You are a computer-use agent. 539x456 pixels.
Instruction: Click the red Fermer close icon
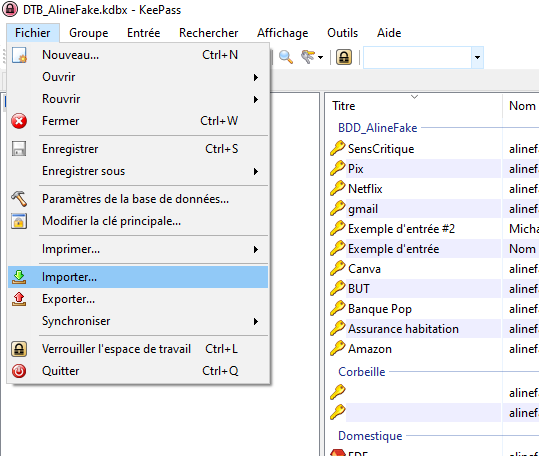[19, 121]
